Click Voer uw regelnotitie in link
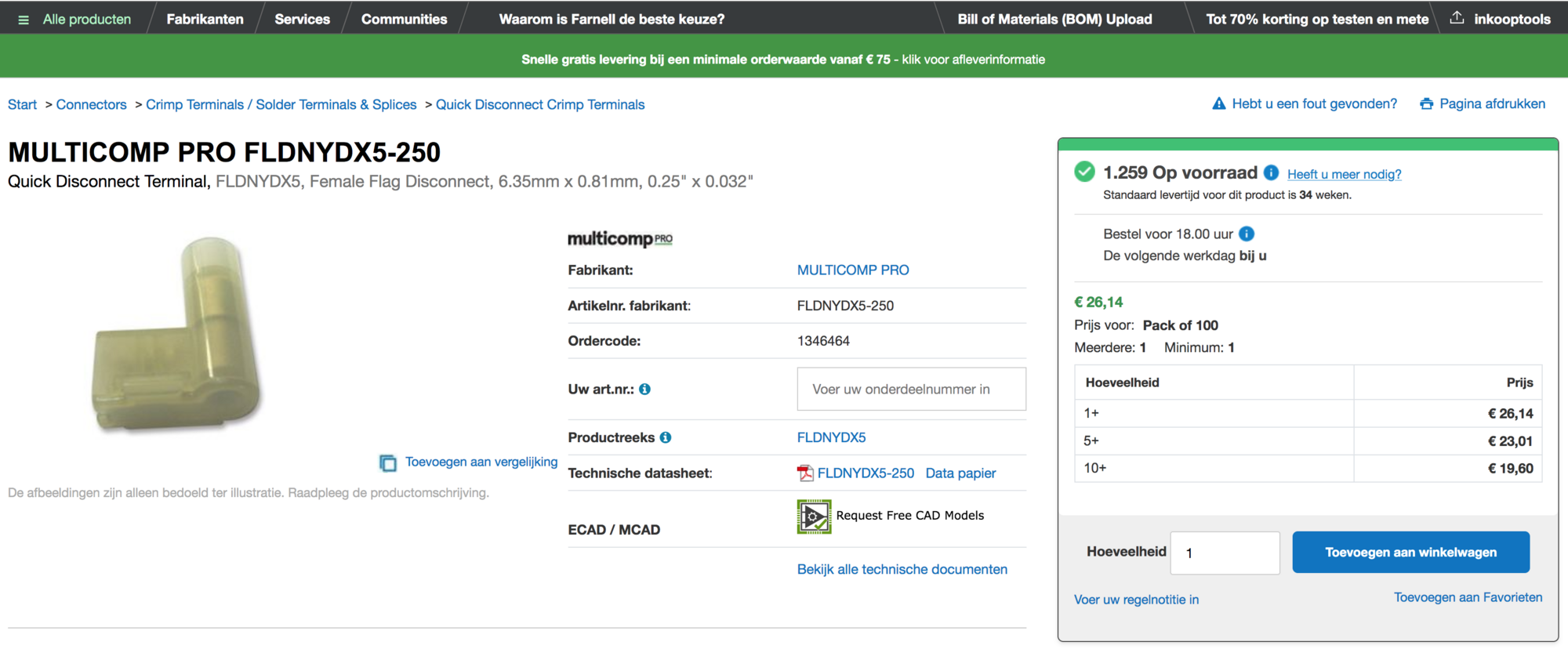This screenshot has width=1568, height=649. click(1137, 600)
